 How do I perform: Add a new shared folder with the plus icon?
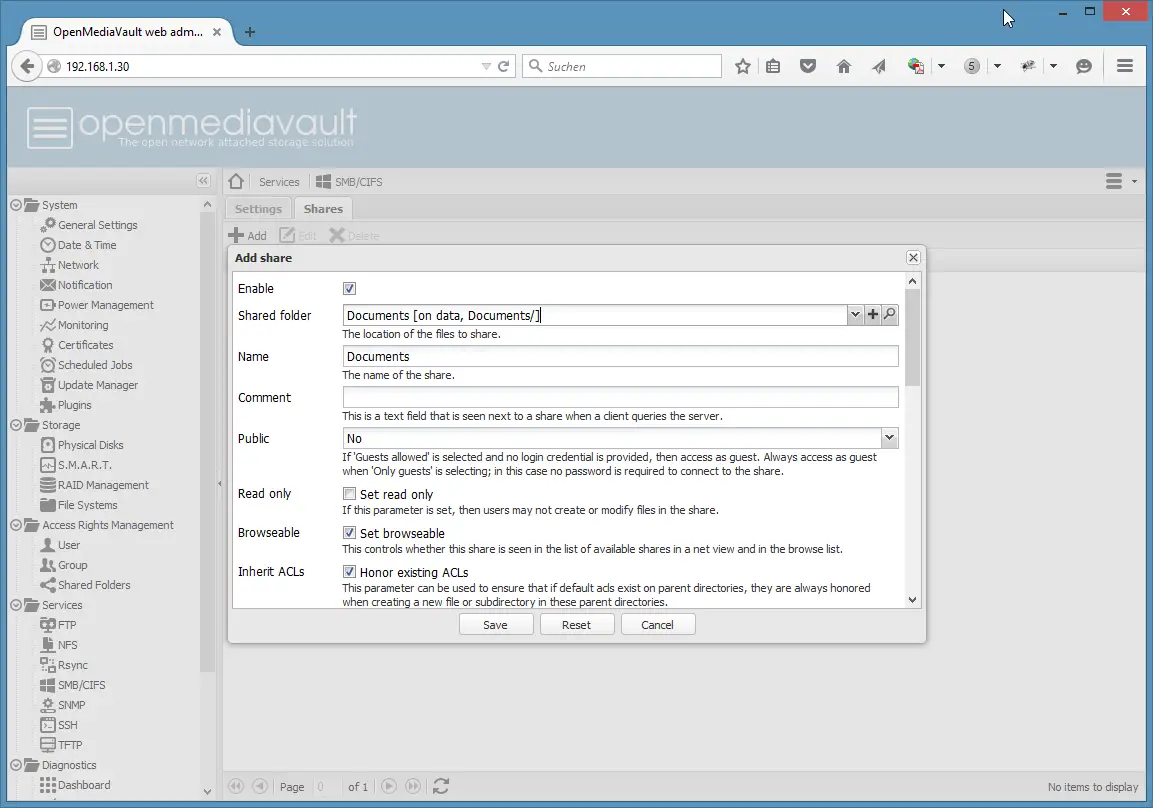pyautogui.click(x=873, y=315)
